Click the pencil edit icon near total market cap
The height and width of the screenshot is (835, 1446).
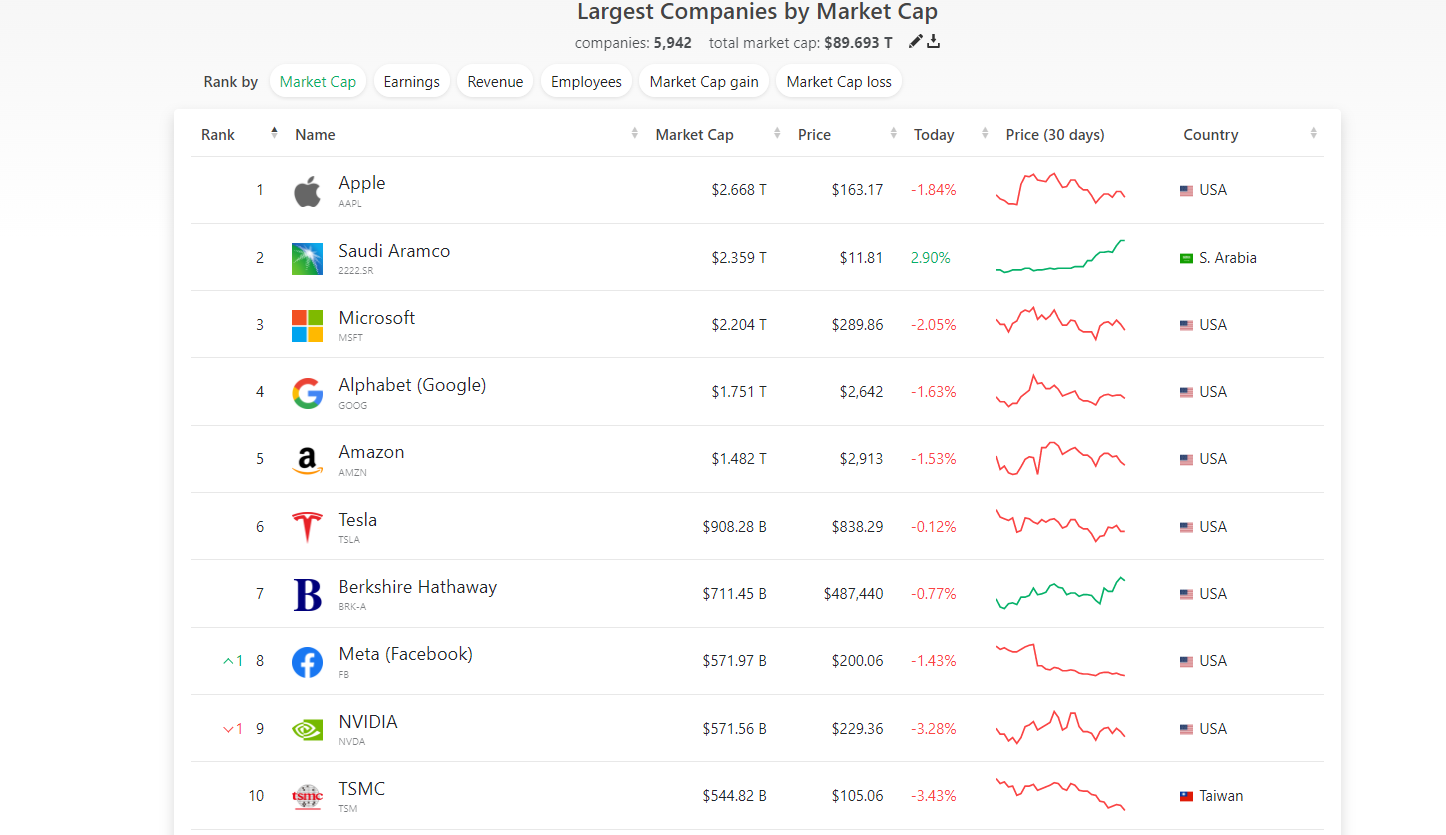click(x=915, y=41)
